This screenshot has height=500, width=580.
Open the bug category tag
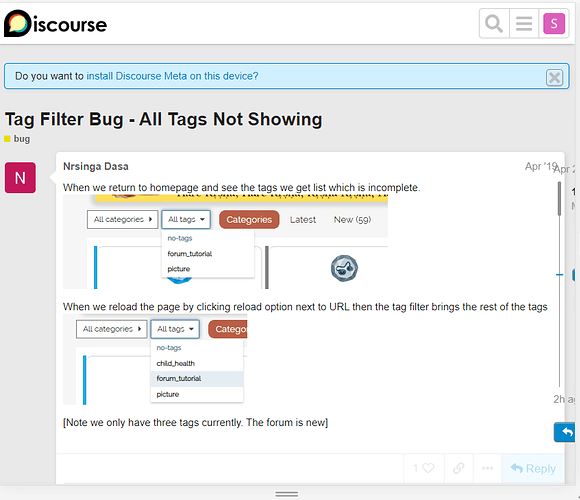17,139
